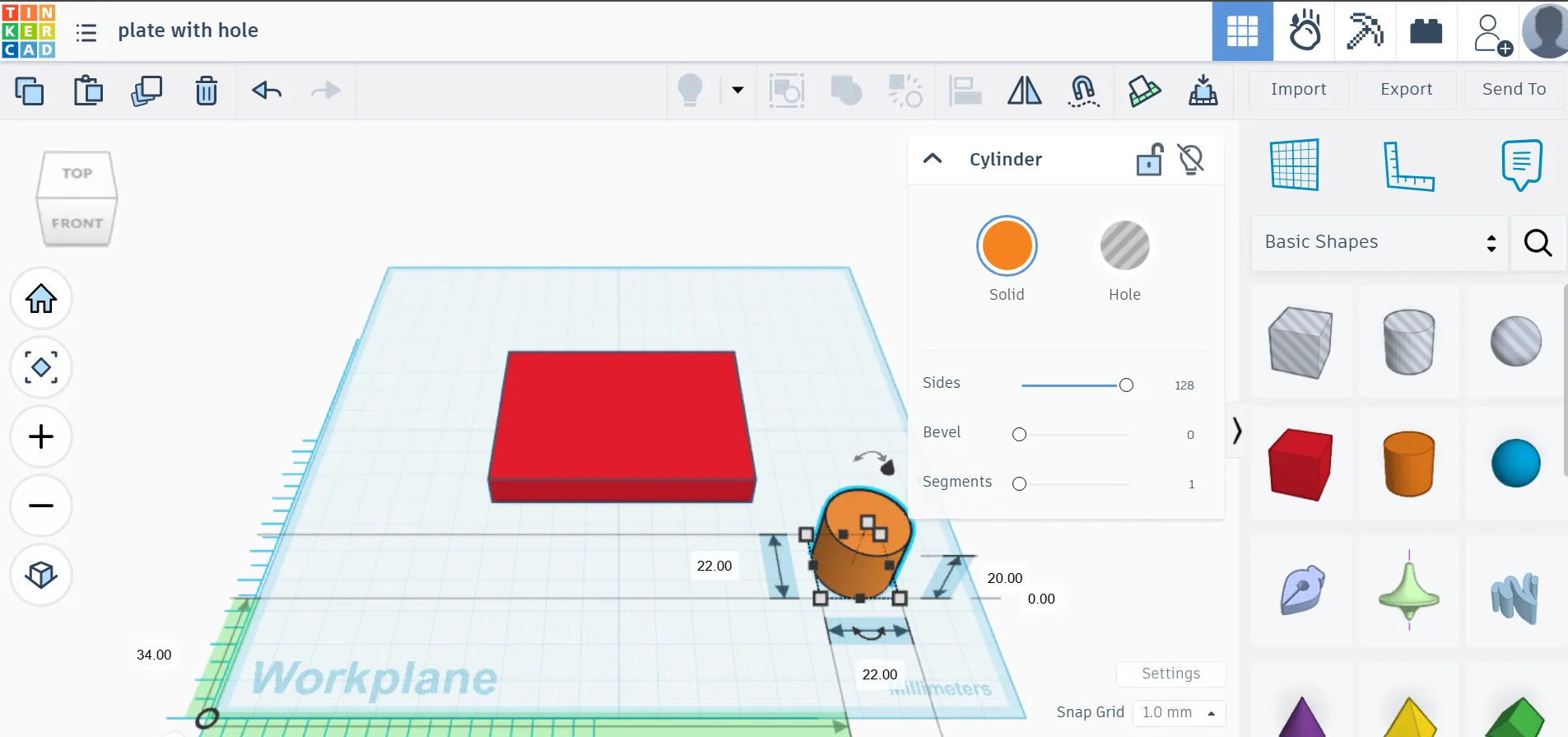This screenshot has width=1568, height=737.
Task: Collapse the Cylinder properties panel
Action: pos(933,159)
